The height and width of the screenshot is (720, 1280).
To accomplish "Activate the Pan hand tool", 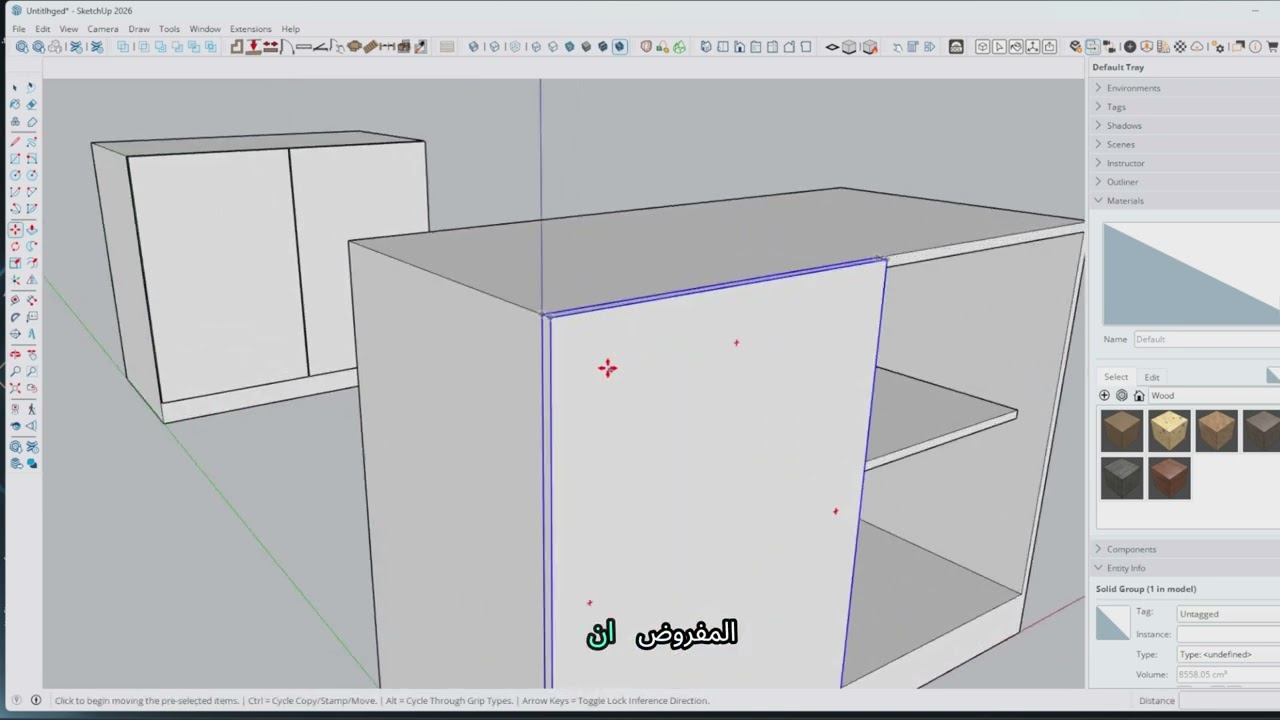I will [32, 355].
